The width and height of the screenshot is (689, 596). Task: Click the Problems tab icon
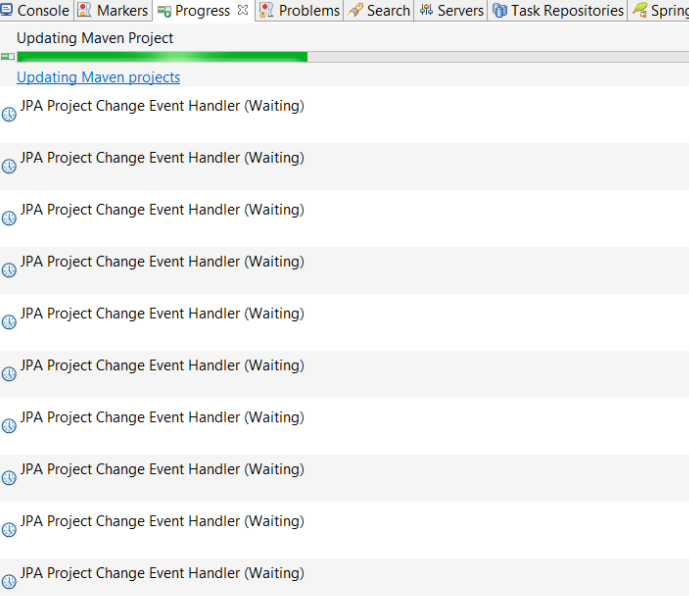pyautogui.click(x=266, y=10)
